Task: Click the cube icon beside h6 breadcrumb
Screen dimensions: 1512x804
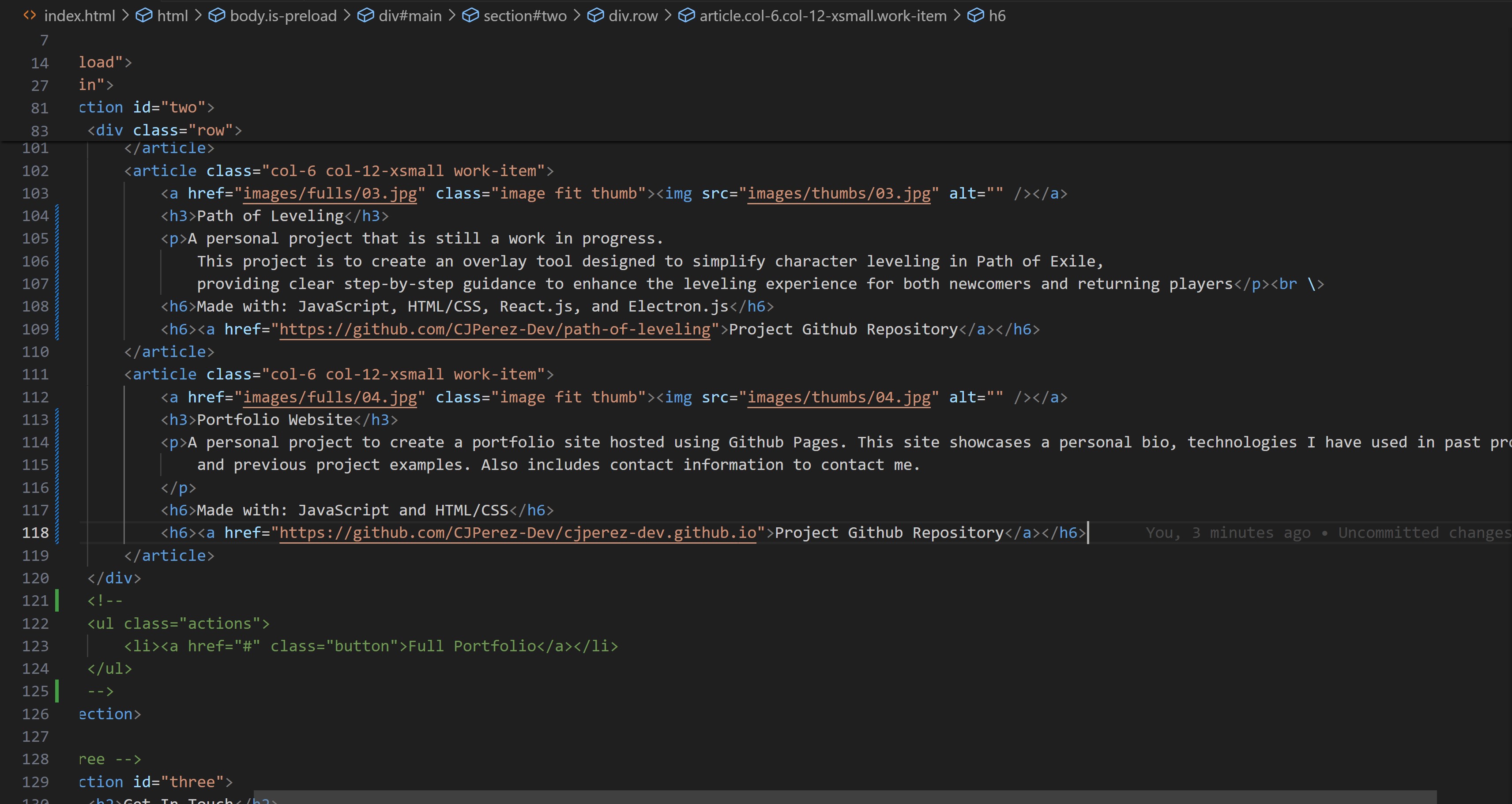Action: tap(975, 16)
